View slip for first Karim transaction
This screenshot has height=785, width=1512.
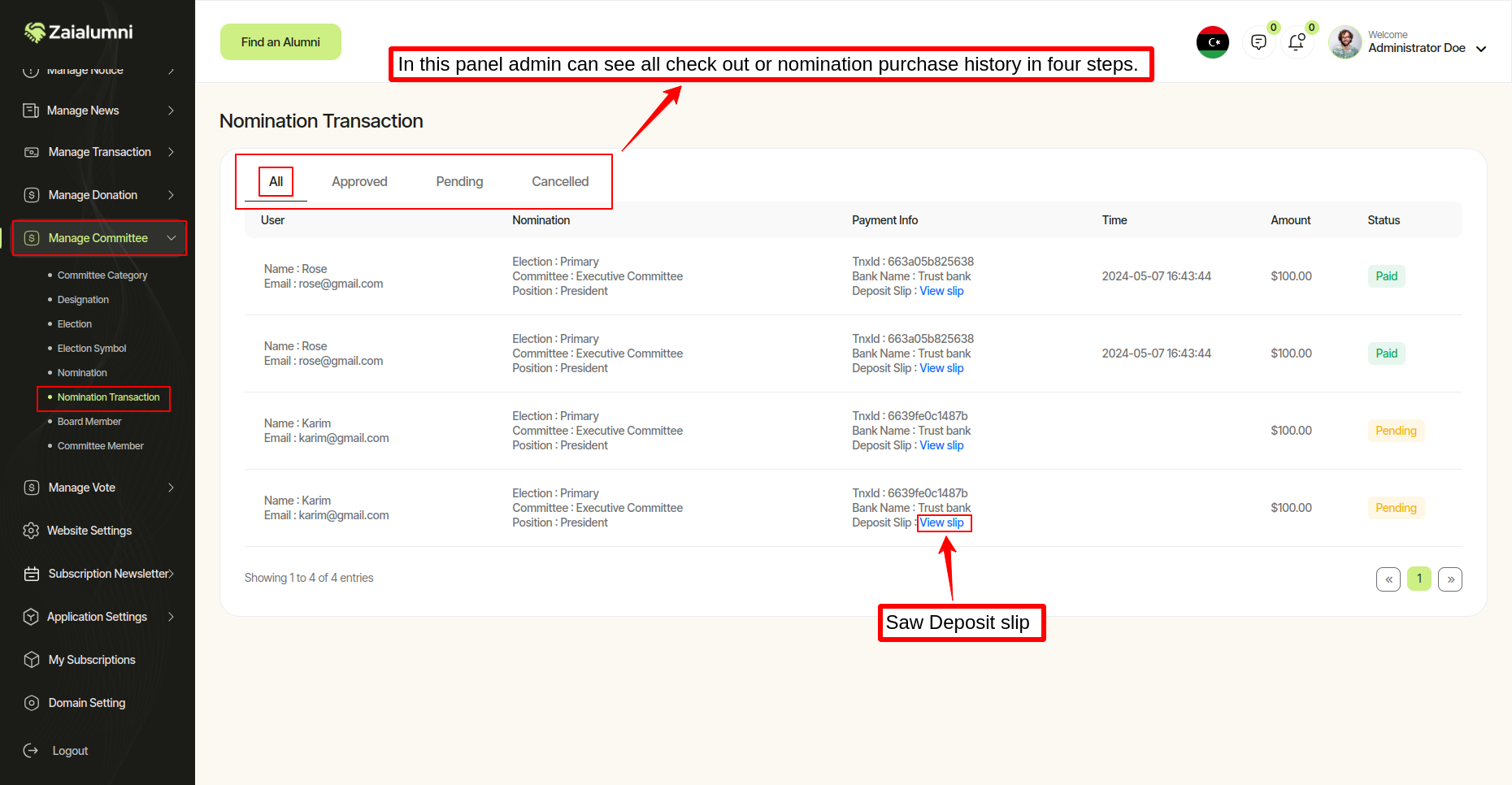click(941, 445)
